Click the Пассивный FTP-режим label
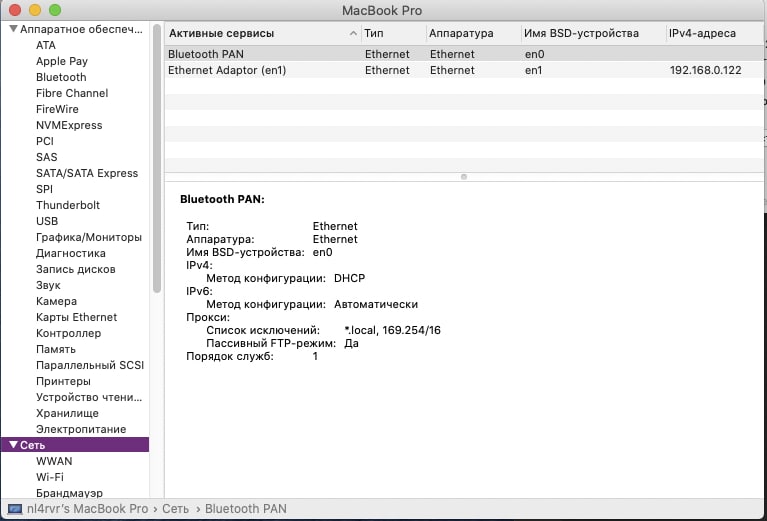 coord(271,343)
